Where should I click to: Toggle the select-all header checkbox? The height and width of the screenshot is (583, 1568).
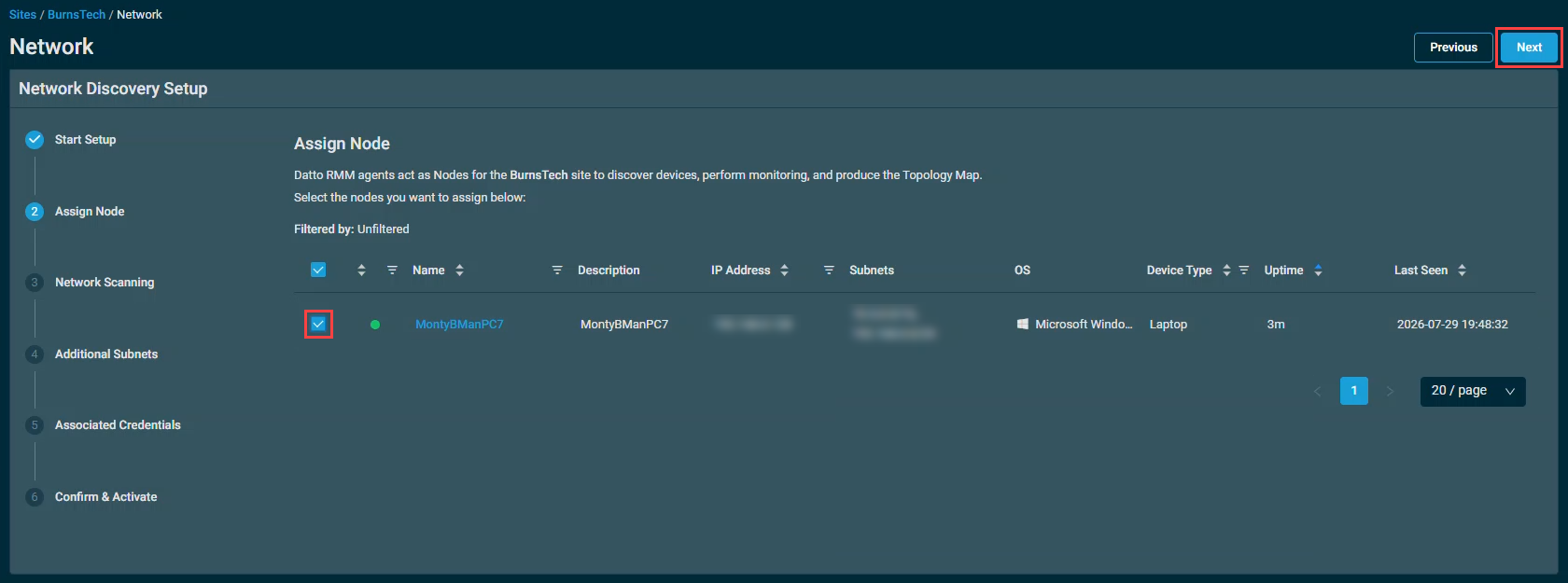click(x=318, y=270)
